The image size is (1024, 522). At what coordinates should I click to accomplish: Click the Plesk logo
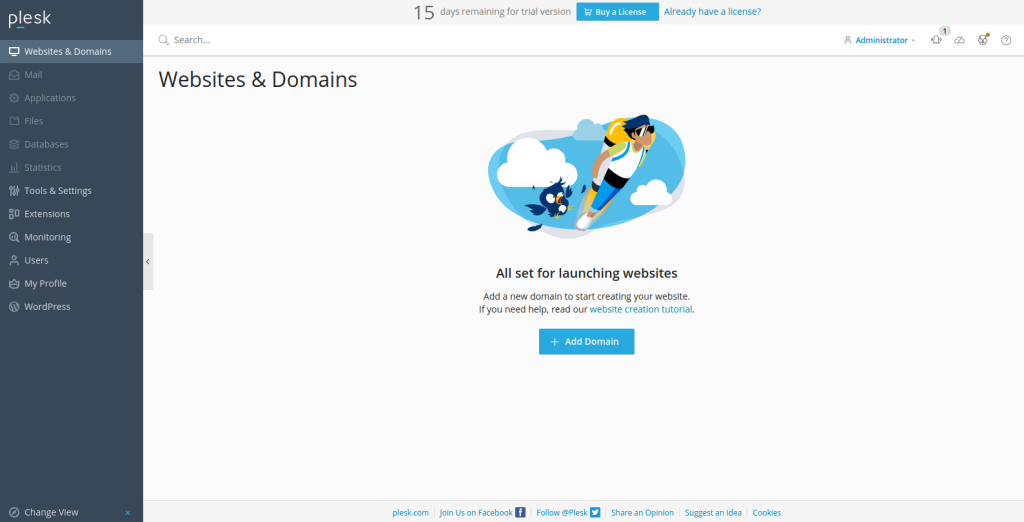[x=29, y=19]
